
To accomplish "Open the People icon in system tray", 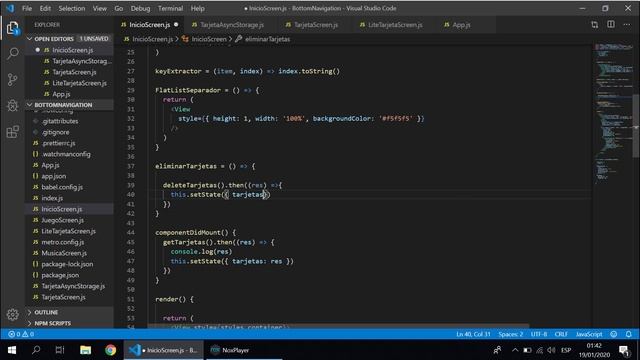I will click(497, 350).
